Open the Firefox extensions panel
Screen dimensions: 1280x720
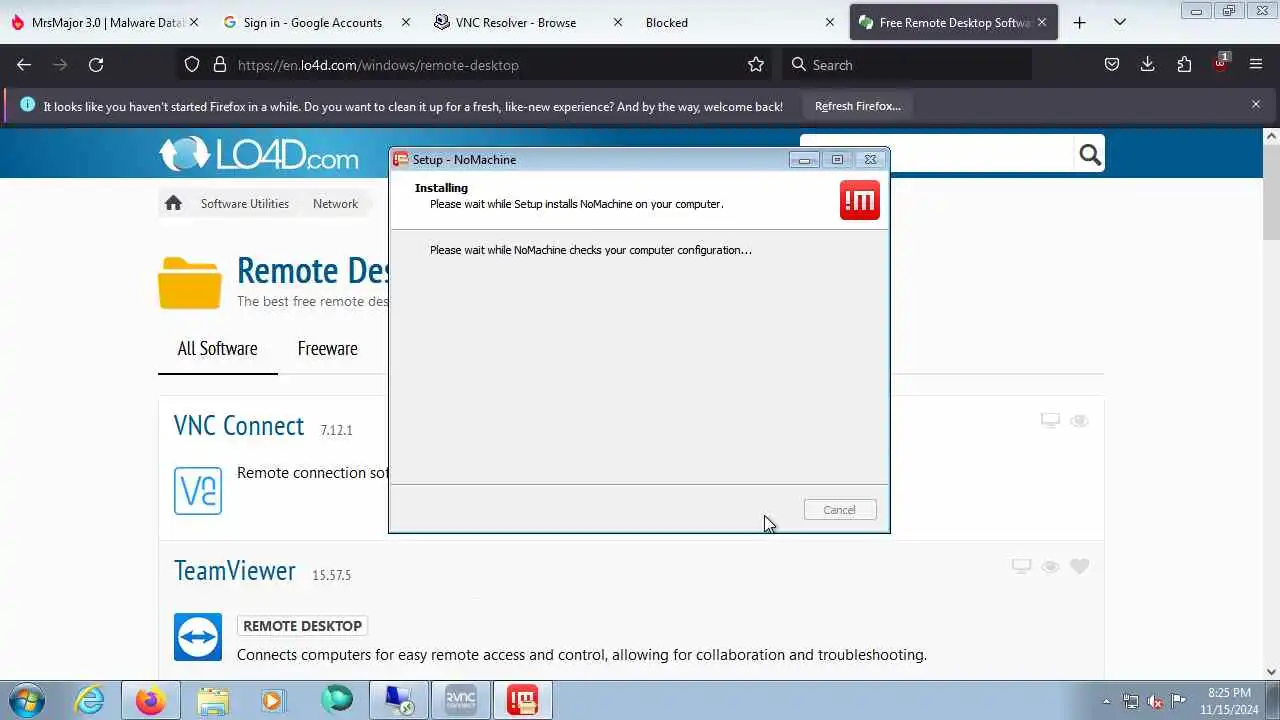[x=1184, y=64]
